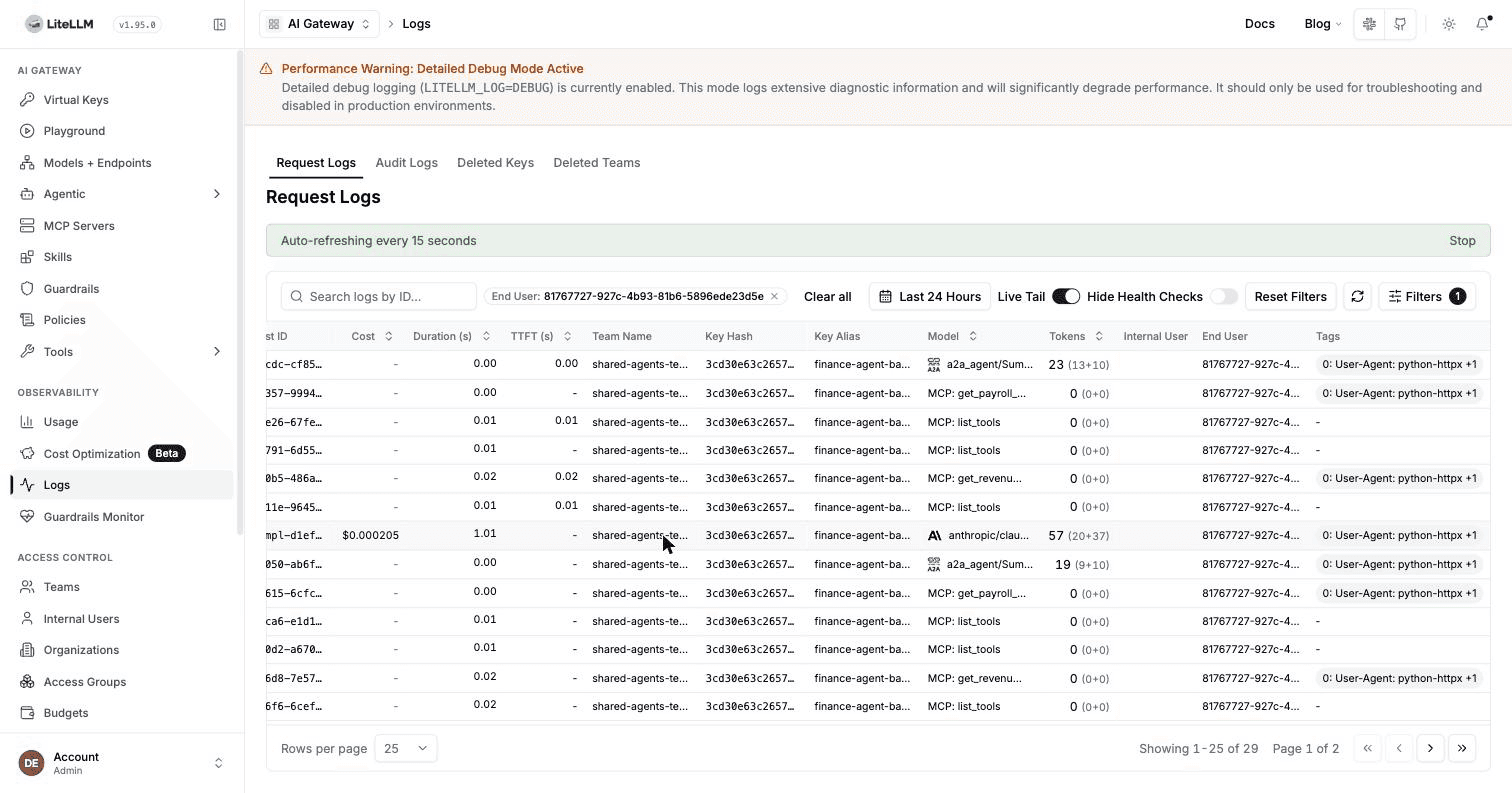Open Blog dropdown menu
This screenshot has width=1512, height=793.
pyautogui.click(x=1322, y=24)
